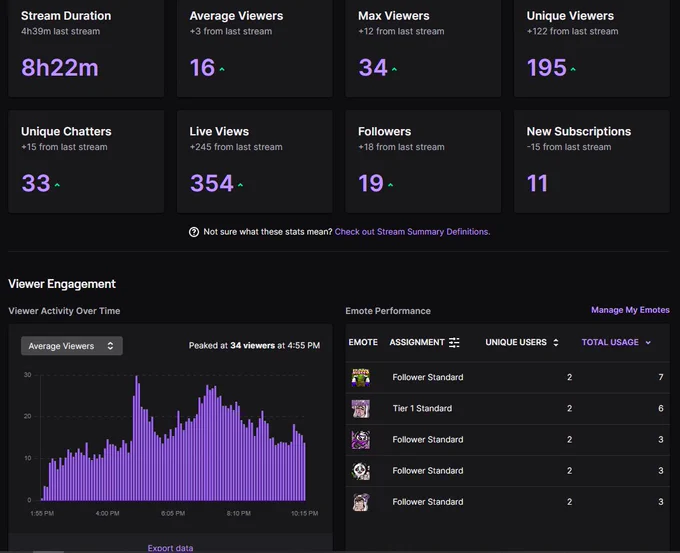Viewport: 680px width, 553px height.
Task: Select the Tier 1 Standard emote thumbnail
Action: [x=361, y=409]
